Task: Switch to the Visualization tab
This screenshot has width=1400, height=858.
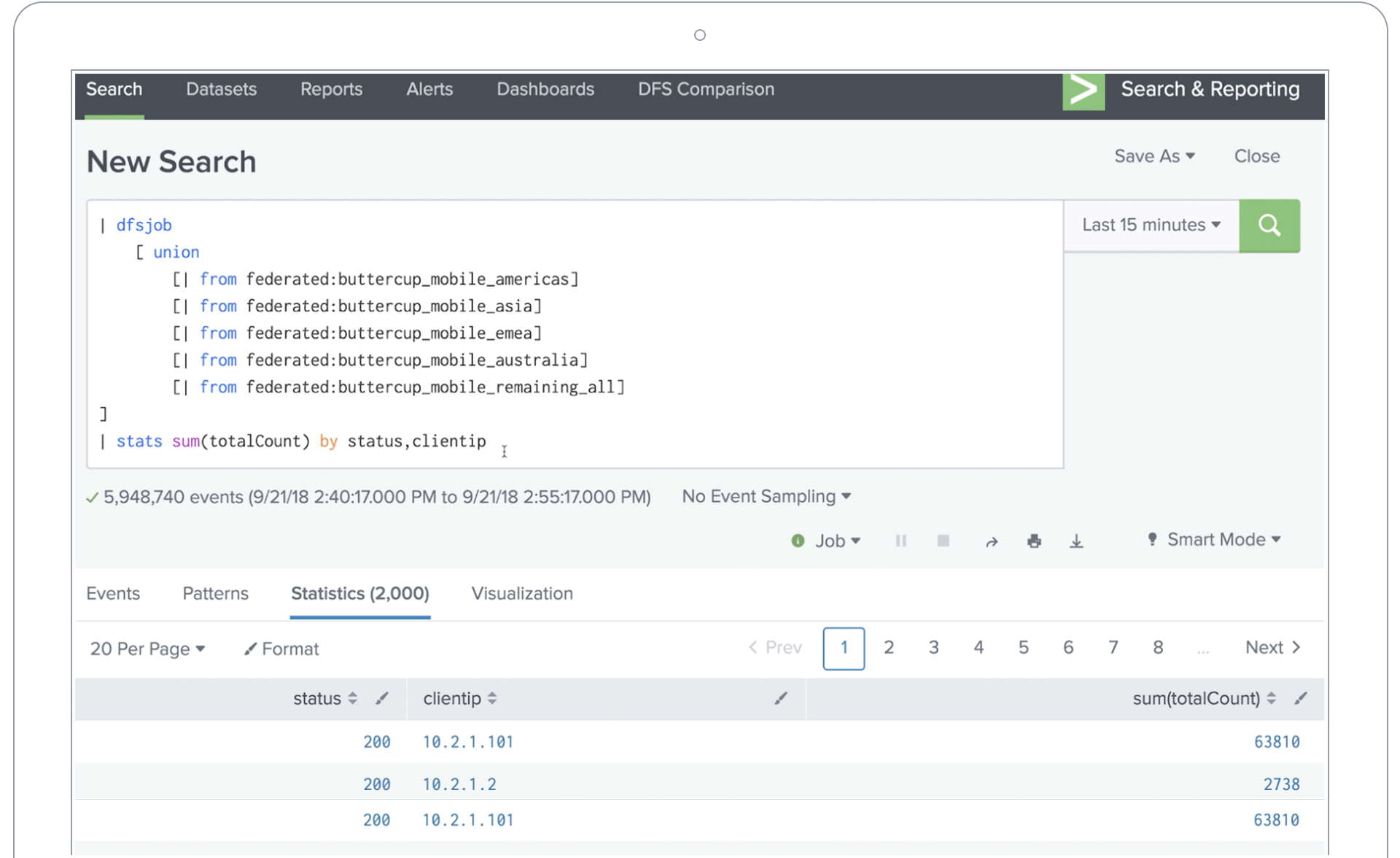Action: [522, 593]
